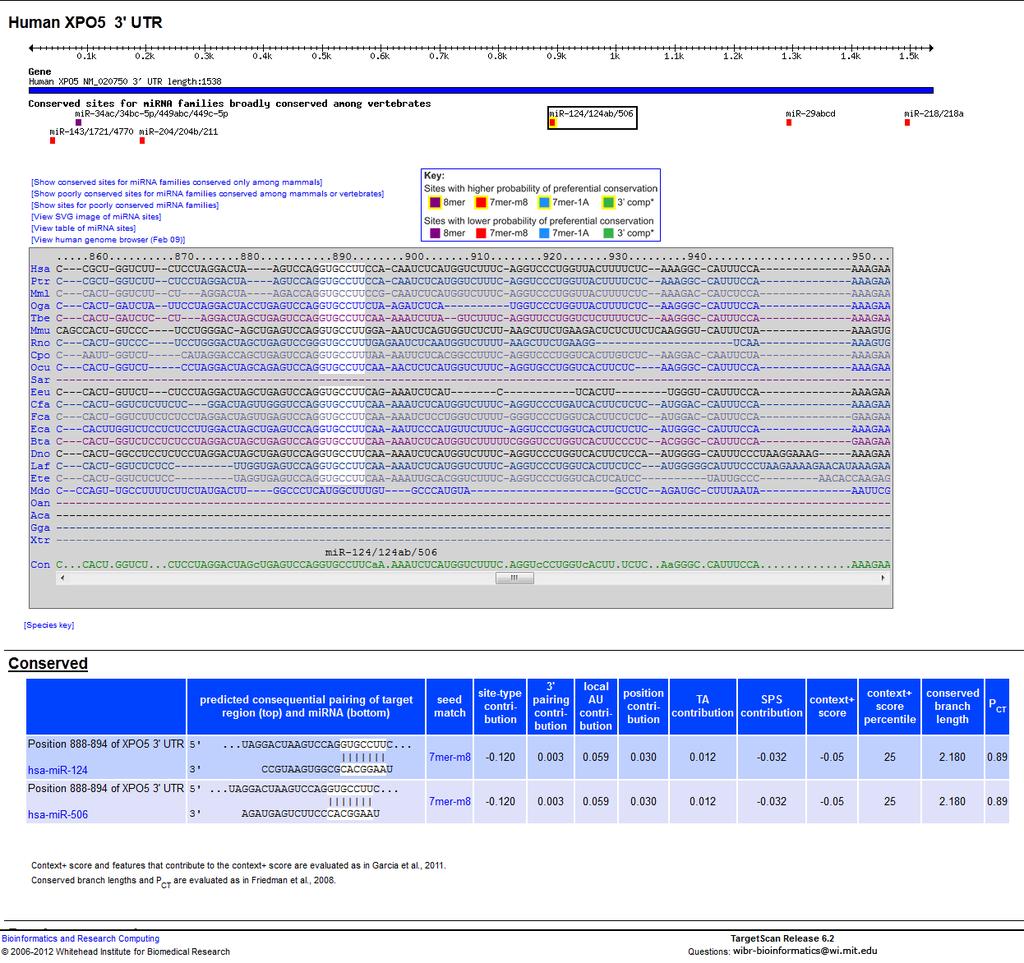Click the "TargetScan Release 6.2" footer text

point(782,939)
